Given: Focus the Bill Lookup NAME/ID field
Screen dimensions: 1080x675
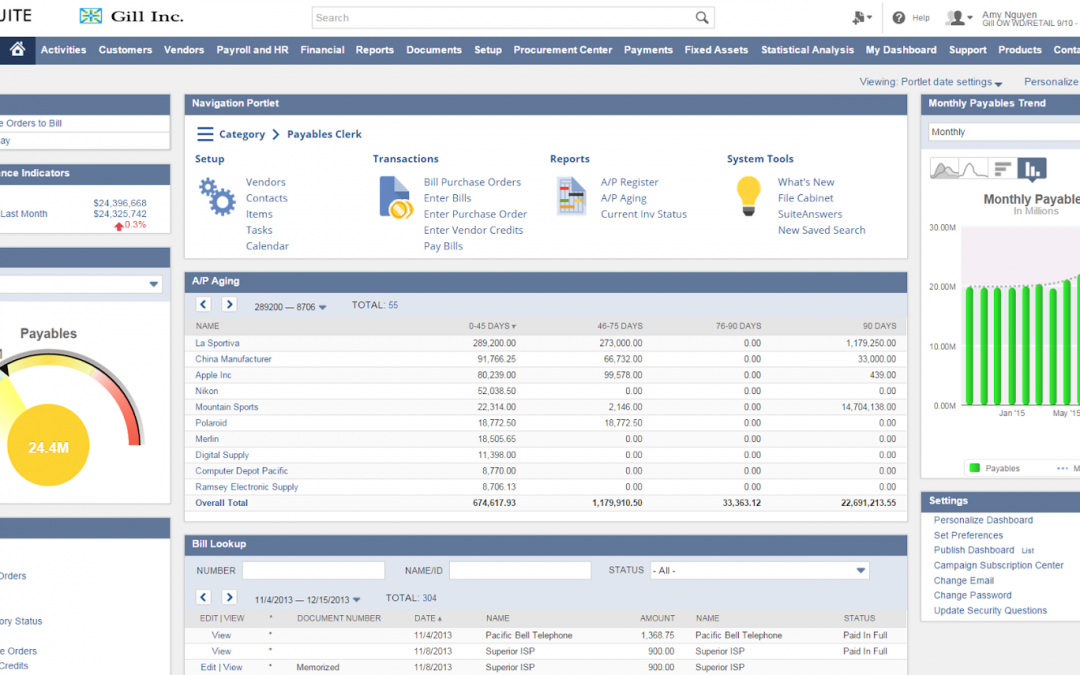Looking at the screenshot, I should tap(520, 570).
